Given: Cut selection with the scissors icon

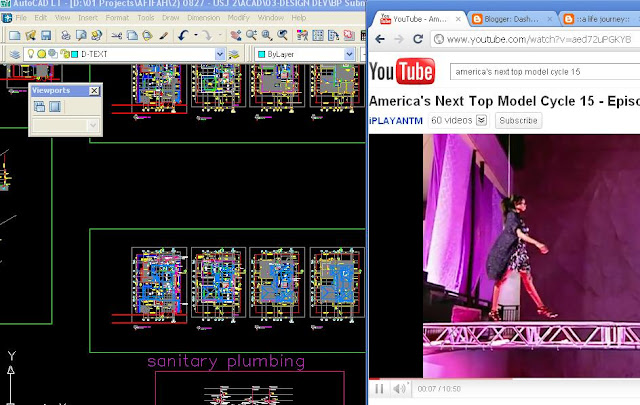Looking at the screenshot, I should (117, 36).
